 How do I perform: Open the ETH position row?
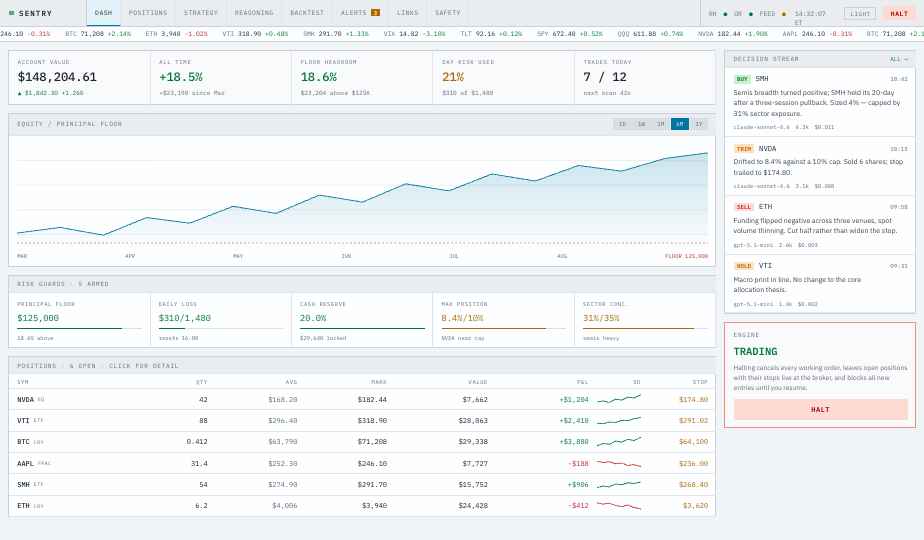point(362,506)
